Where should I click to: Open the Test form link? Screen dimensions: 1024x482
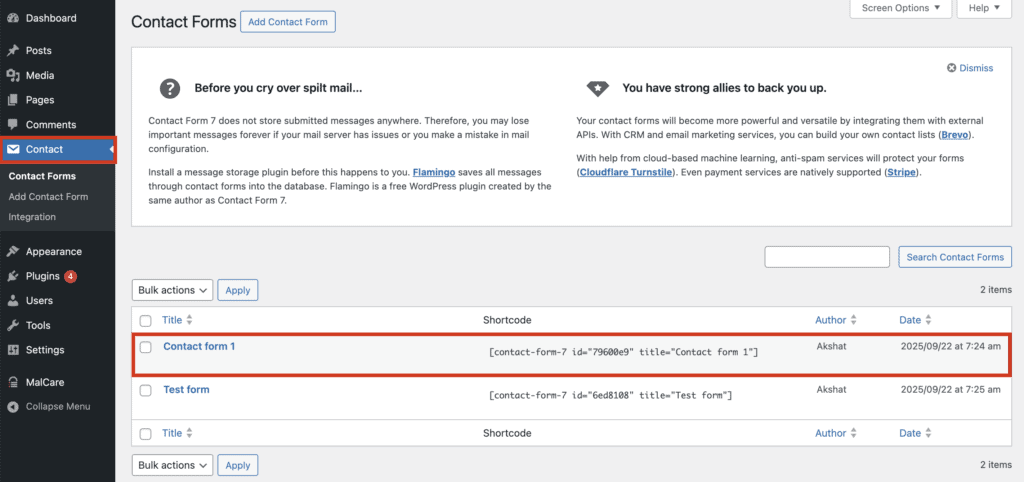(186, 389)
